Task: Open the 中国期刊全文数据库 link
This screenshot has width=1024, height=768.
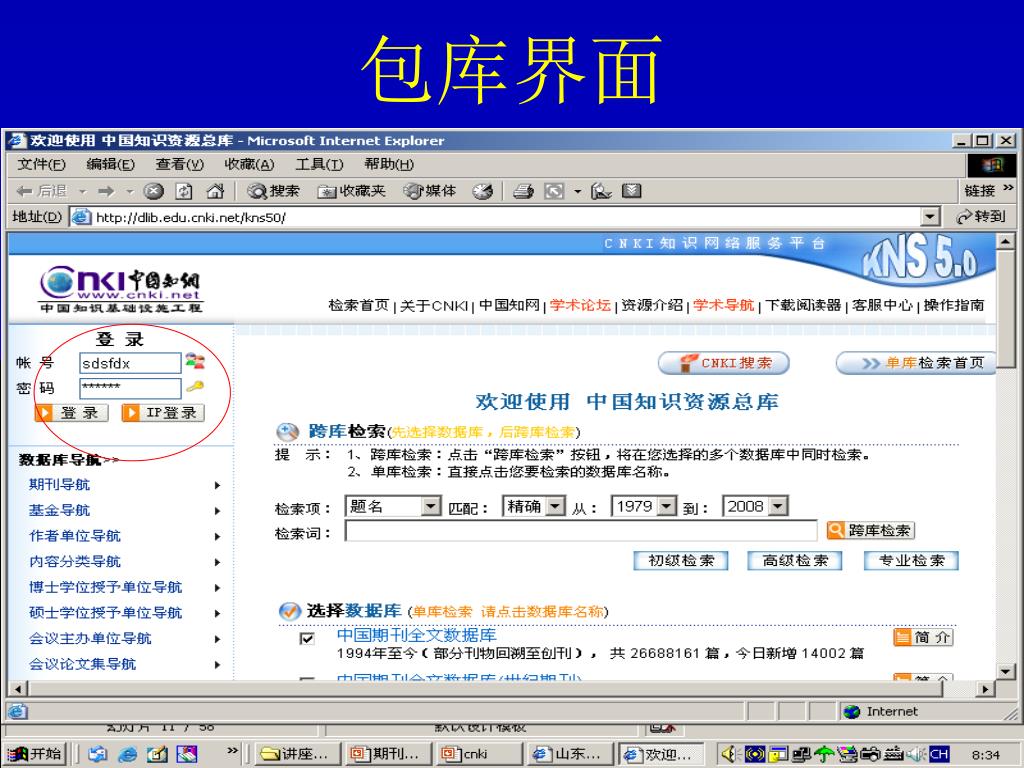Action: coord(417,635)
